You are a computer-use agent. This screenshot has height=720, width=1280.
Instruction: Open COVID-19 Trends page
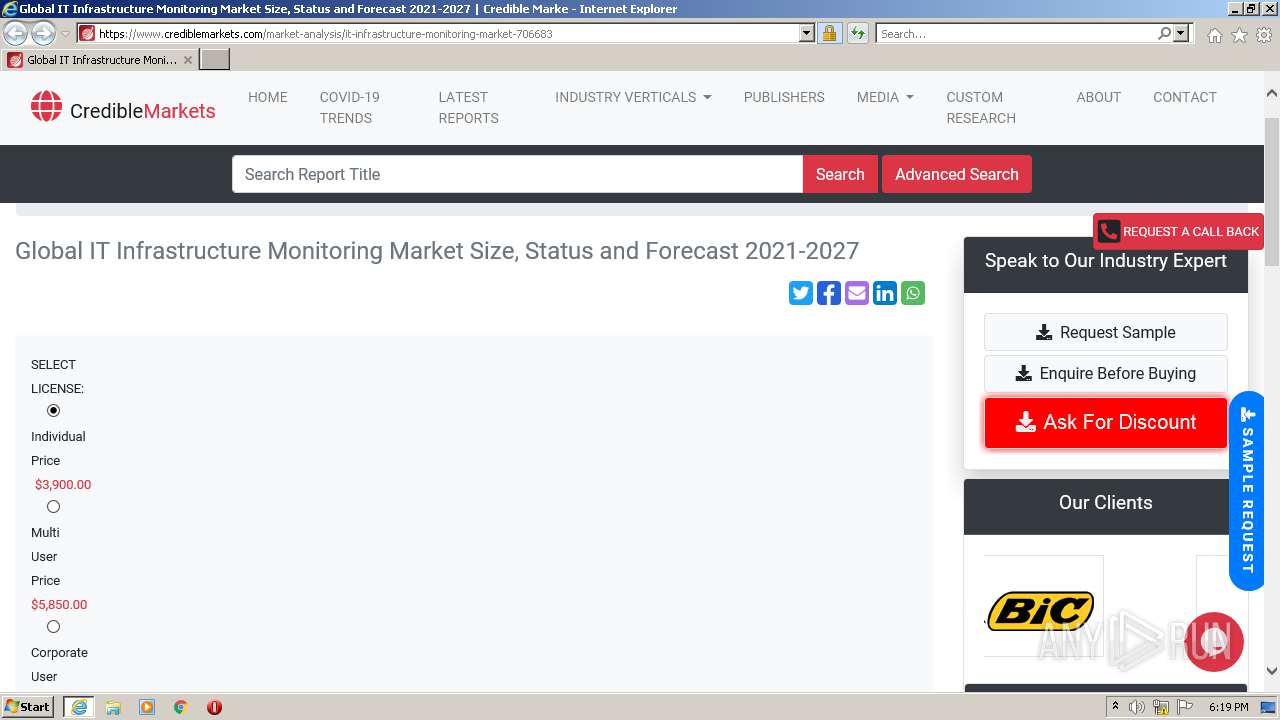pyautogui.click(x=350, y=107)
